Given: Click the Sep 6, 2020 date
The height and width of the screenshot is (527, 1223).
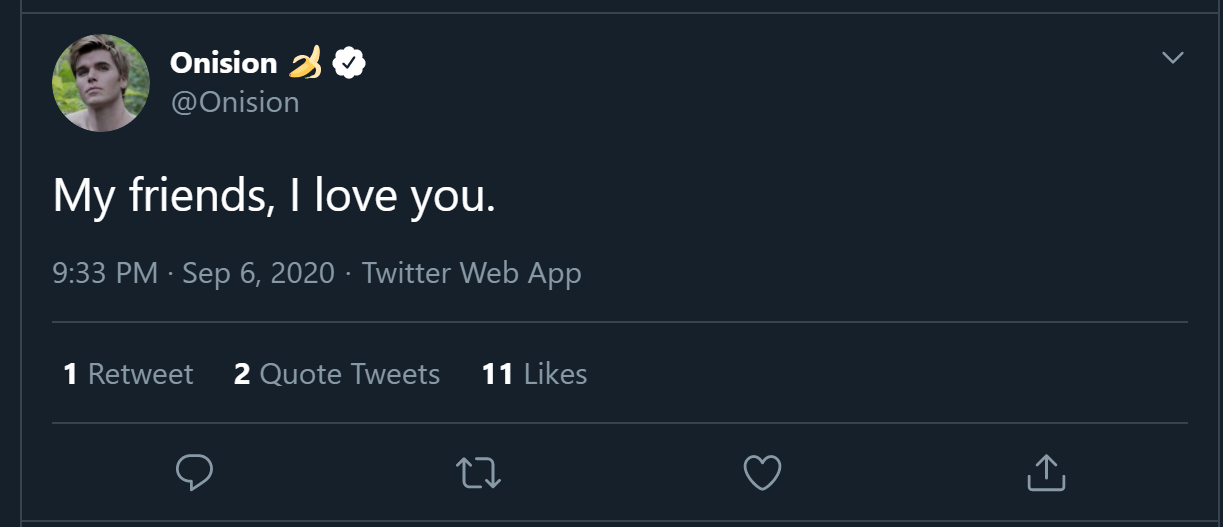Looking at the screenshot, I should click(x=258, y=273).
